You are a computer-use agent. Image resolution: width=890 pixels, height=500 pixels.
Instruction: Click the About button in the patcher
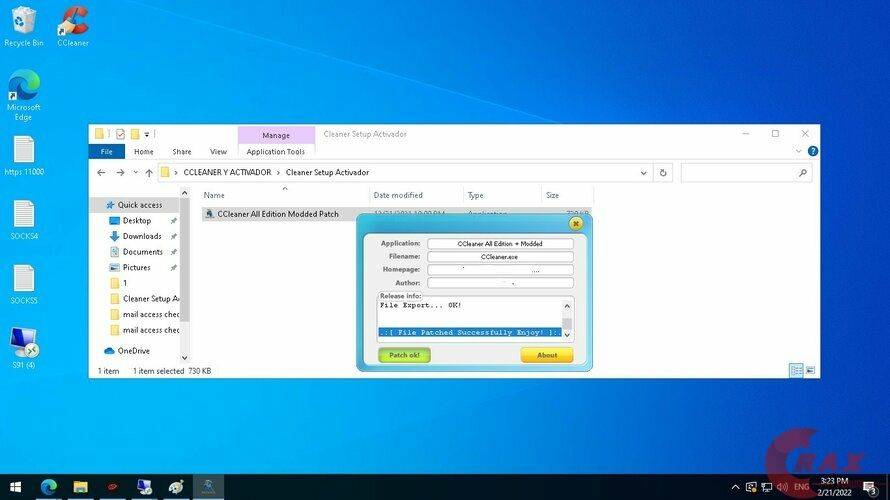pos(547,355)
